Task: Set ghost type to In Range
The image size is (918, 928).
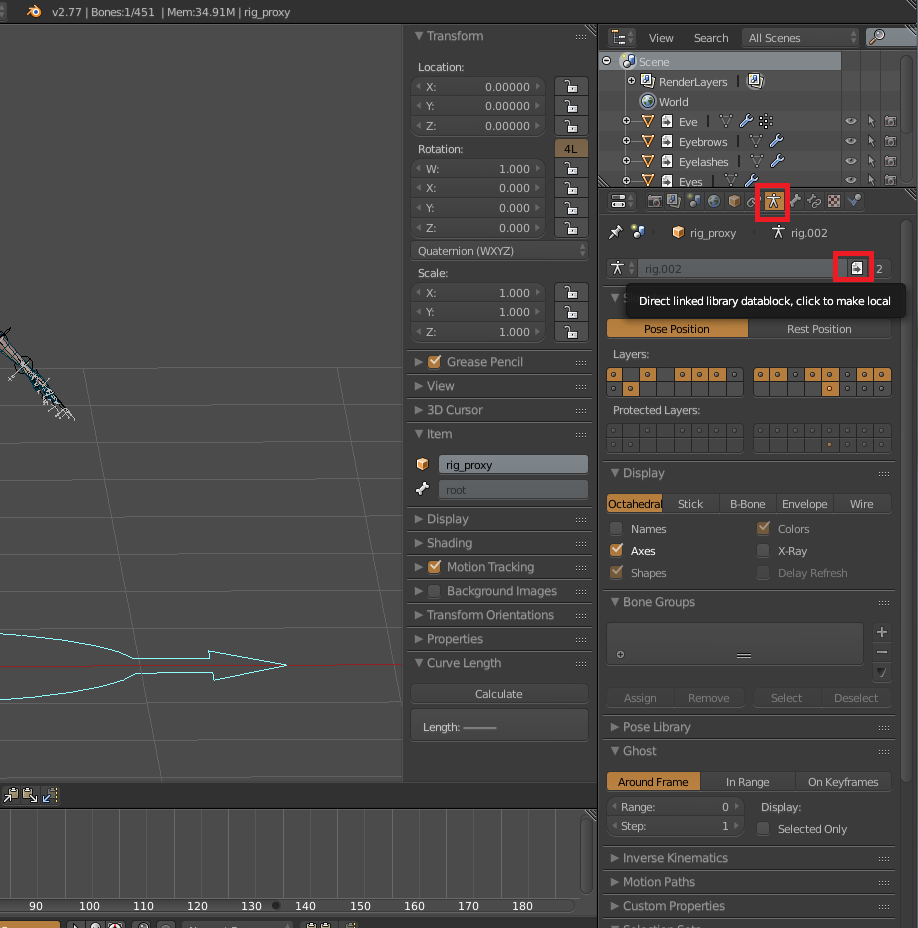Action: pos(748,782)
